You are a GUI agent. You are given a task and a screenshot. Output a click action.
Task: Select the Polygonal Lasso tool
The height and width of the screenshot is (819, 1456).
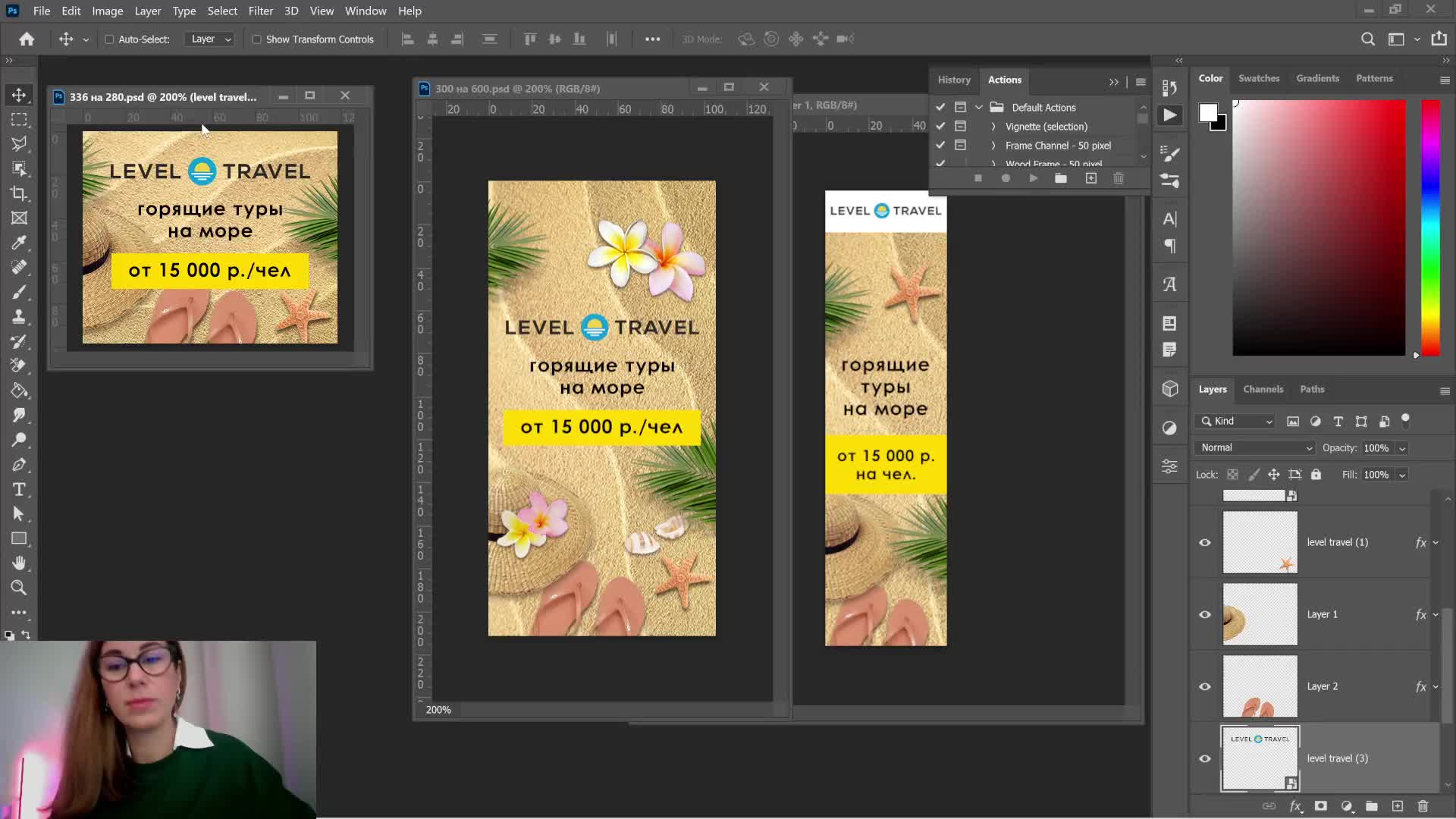coord(19,144)
